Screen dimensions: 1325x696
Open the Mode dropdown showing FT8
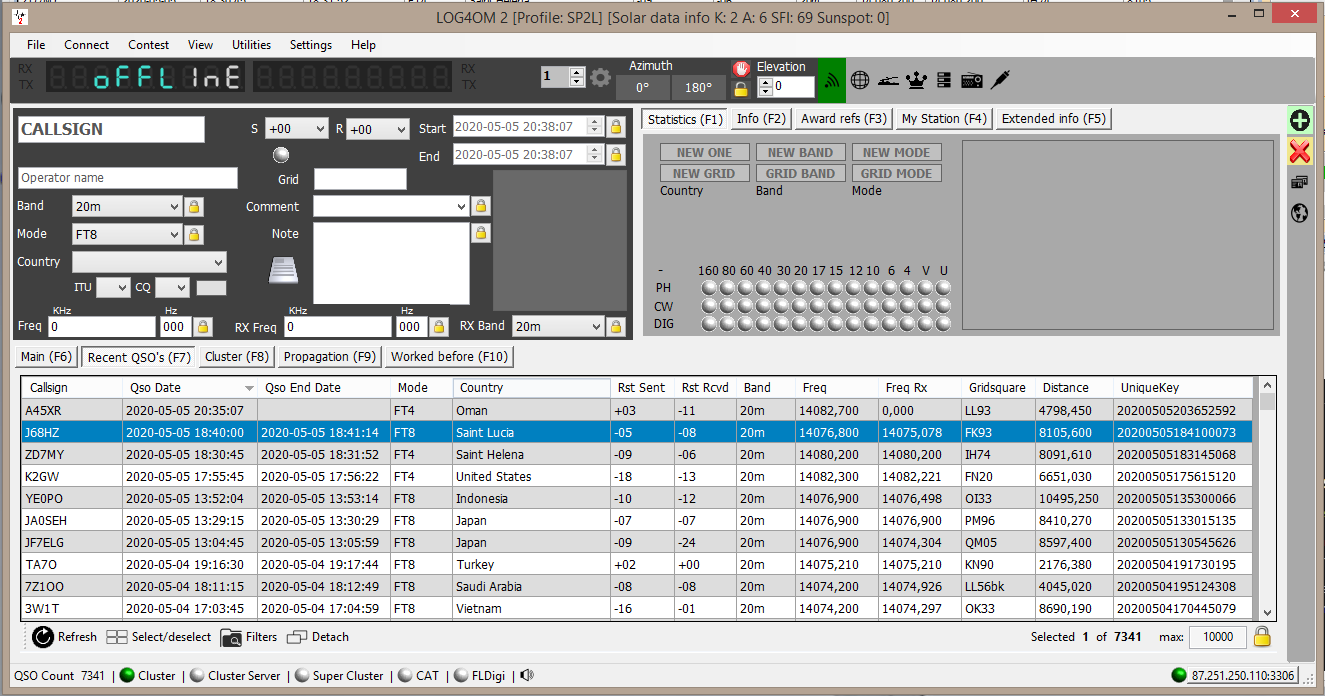126,235
